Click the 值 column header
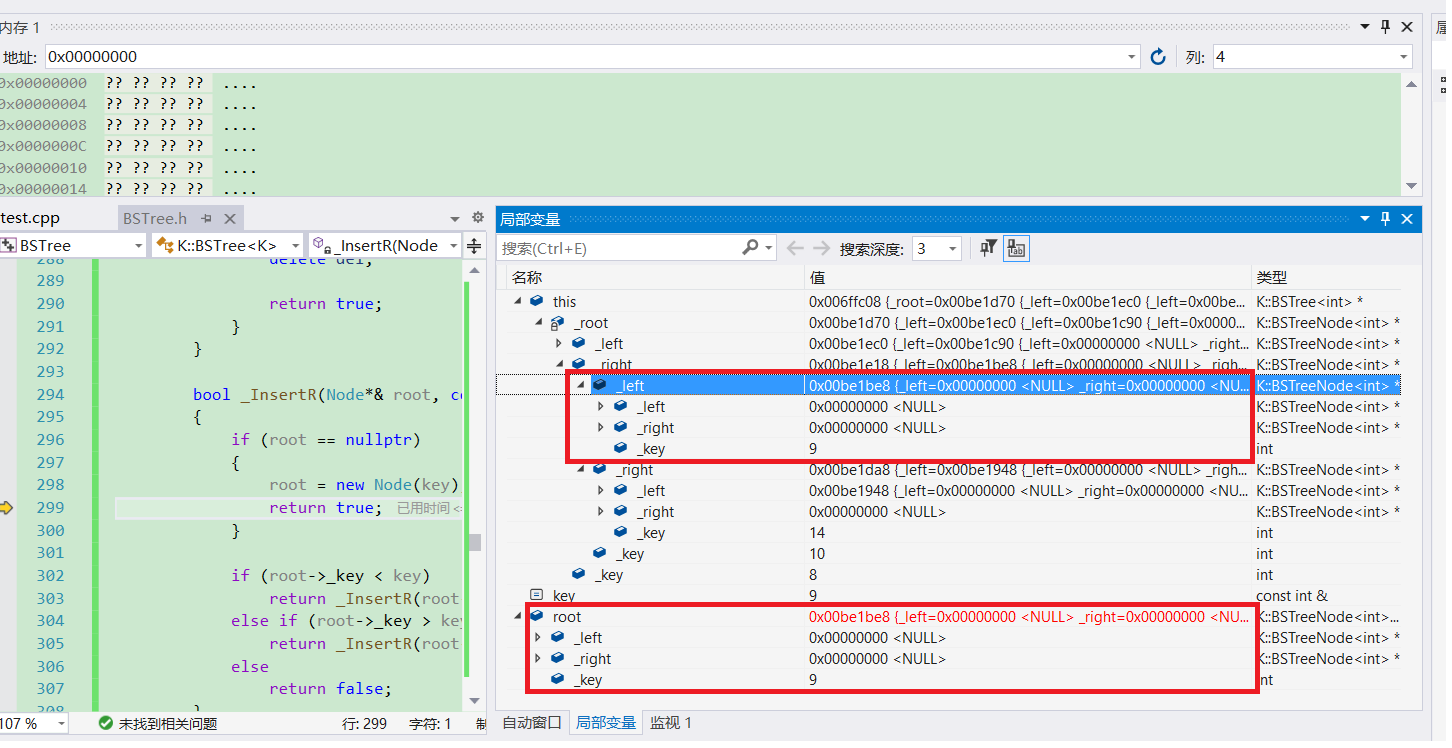The width and height of the screenshot is (1452, 748). 817,277
